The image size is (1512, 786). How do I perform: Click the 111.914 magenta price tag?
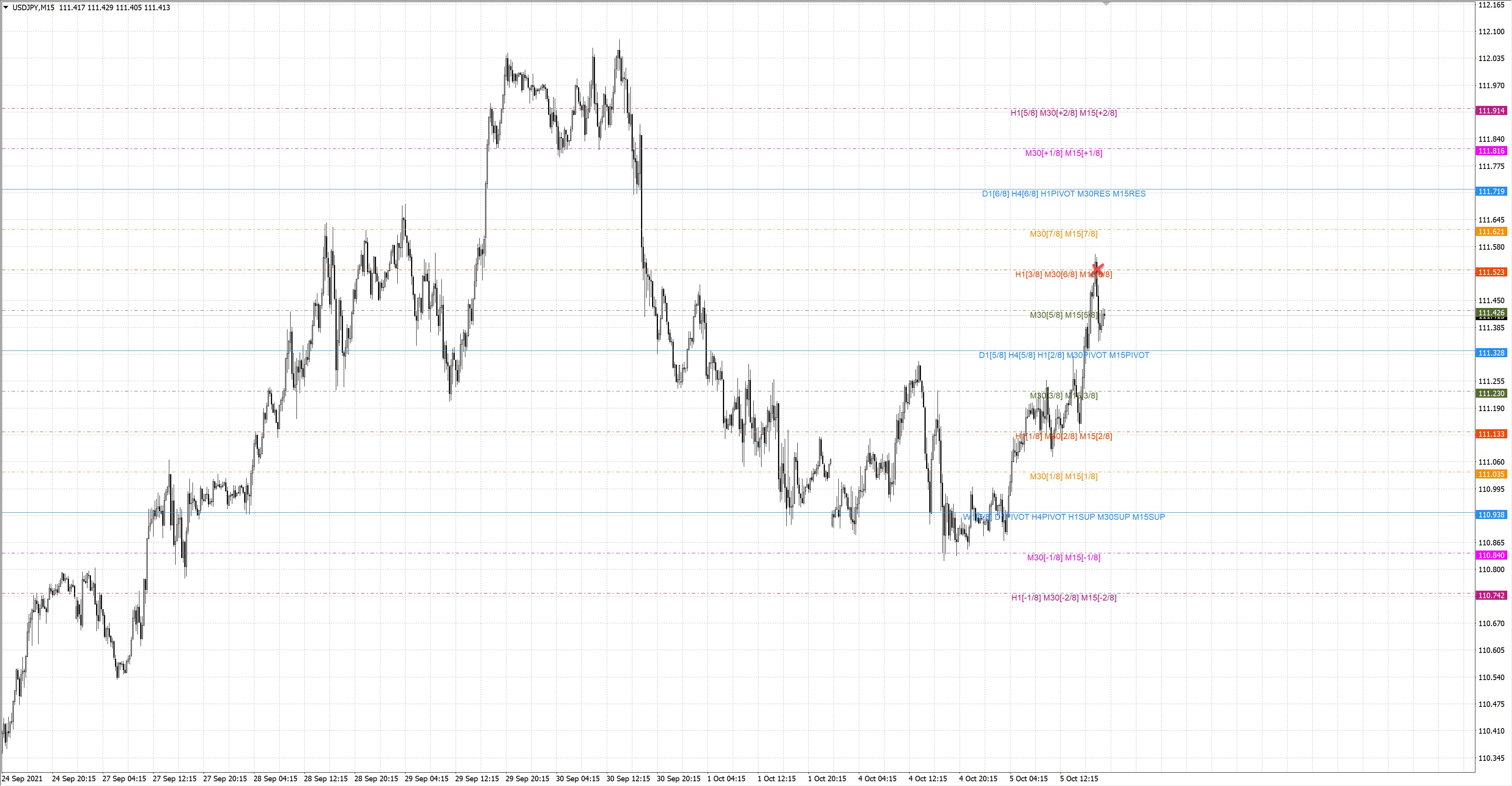[1491, 111]
